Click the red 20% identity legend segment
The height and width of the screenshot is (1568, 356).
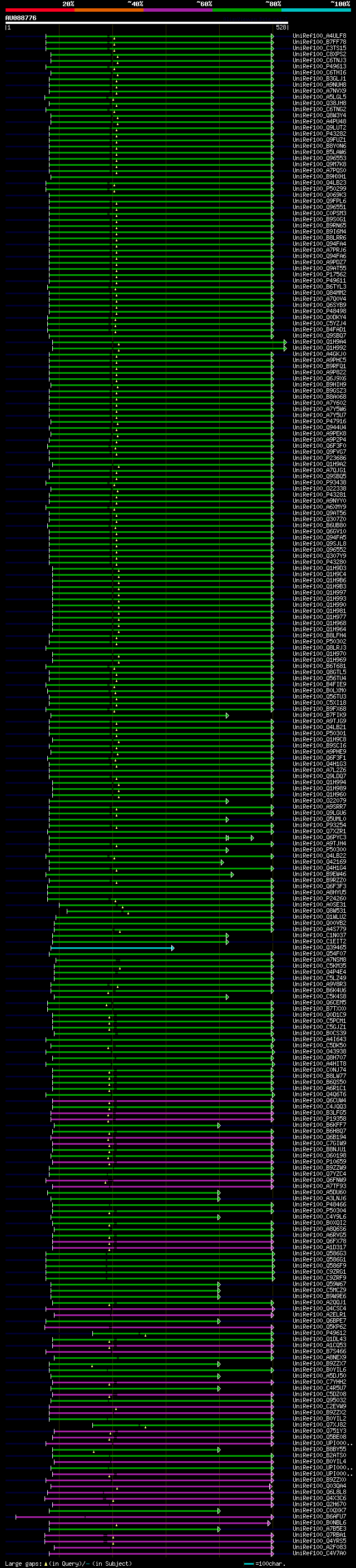pyautogui.click(x=39, y=10)
